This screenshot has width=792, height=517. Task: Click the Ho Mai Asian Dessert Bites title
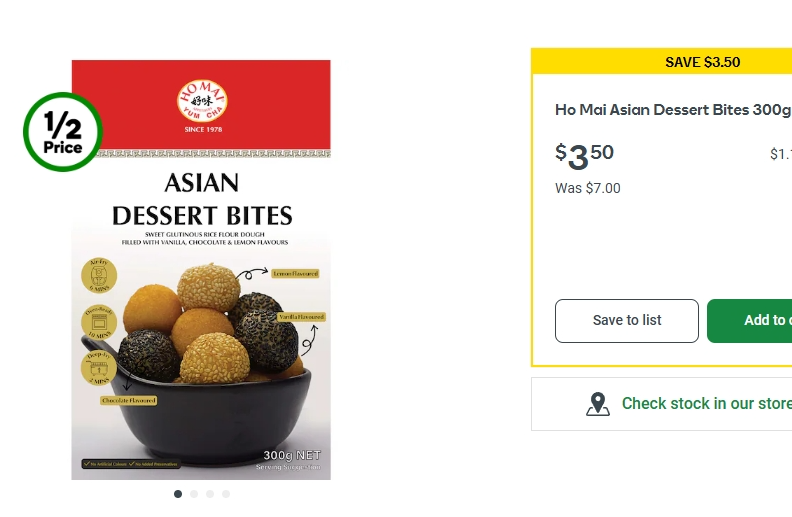673,110
